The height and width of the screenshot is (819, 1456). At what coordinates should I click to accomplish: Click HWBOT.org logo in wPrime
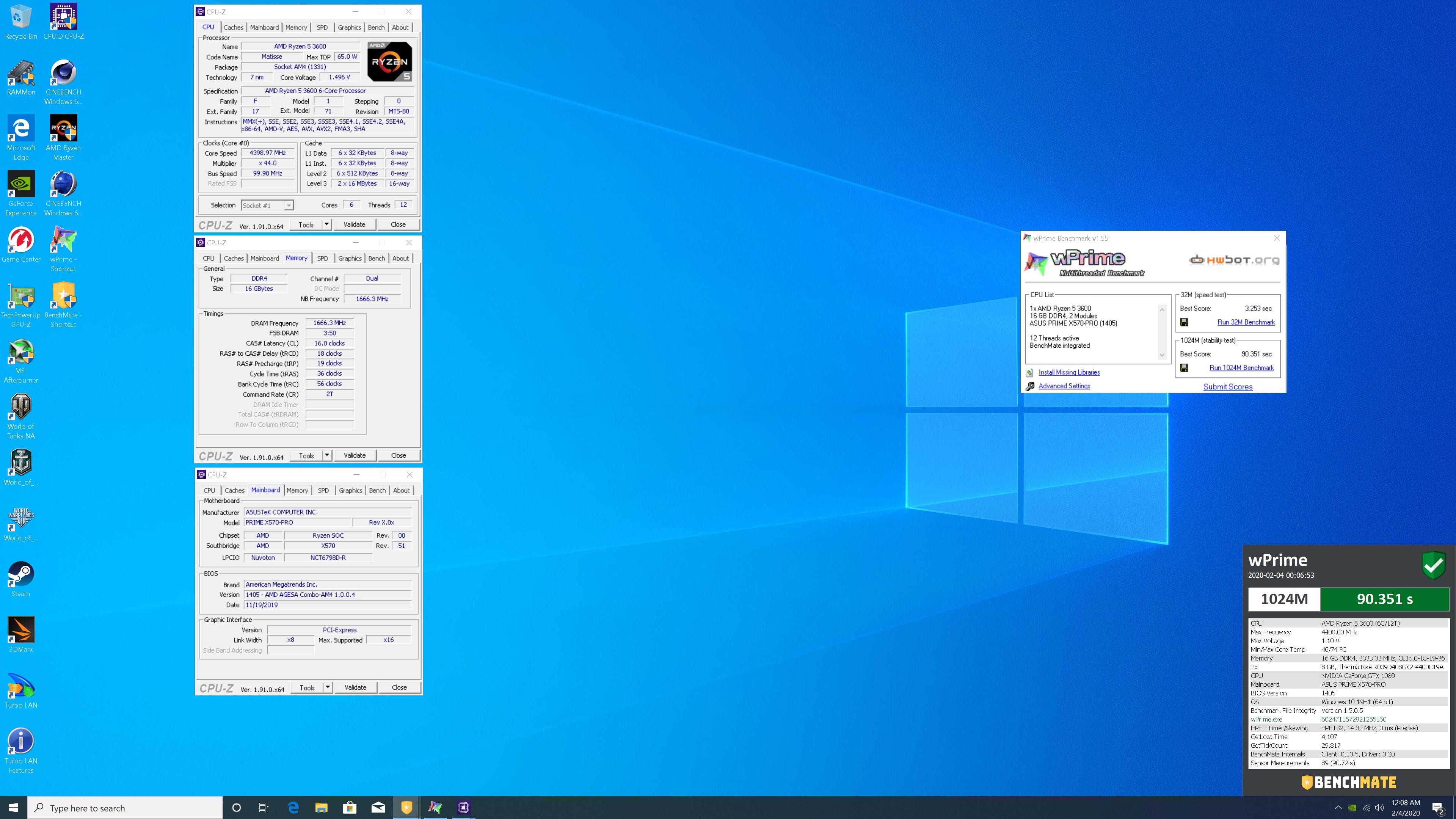click(x=1234, y=260)
